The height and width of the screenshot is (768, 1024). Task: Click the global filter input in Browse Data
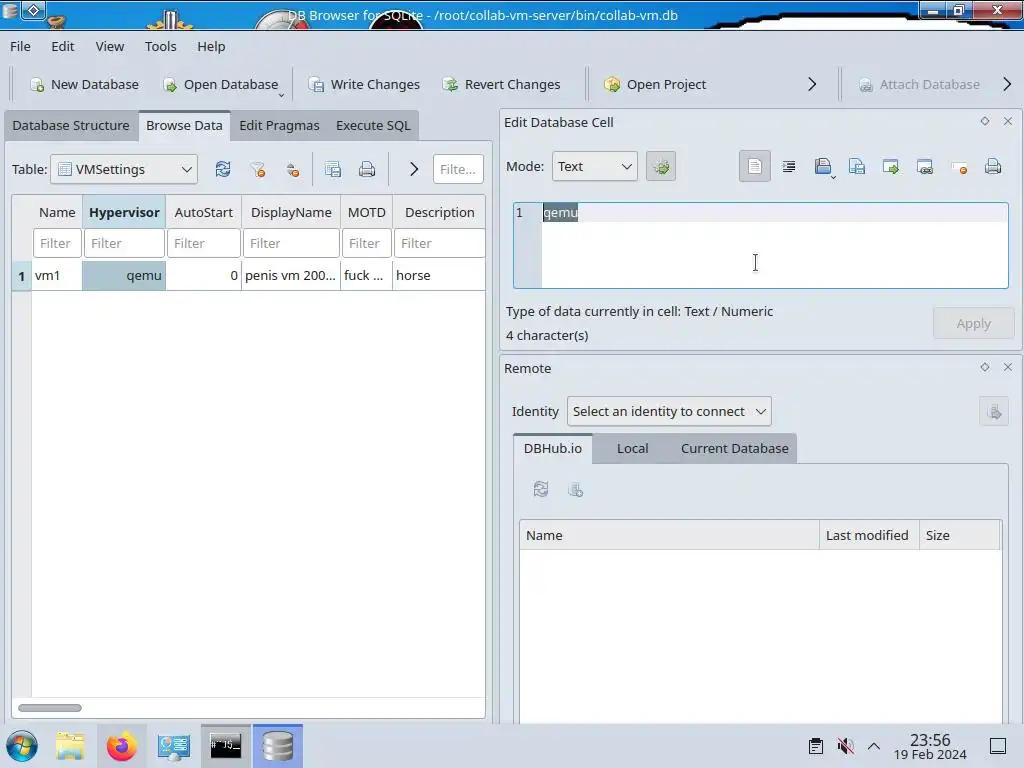pyautogui.click(x=458, y=169)
